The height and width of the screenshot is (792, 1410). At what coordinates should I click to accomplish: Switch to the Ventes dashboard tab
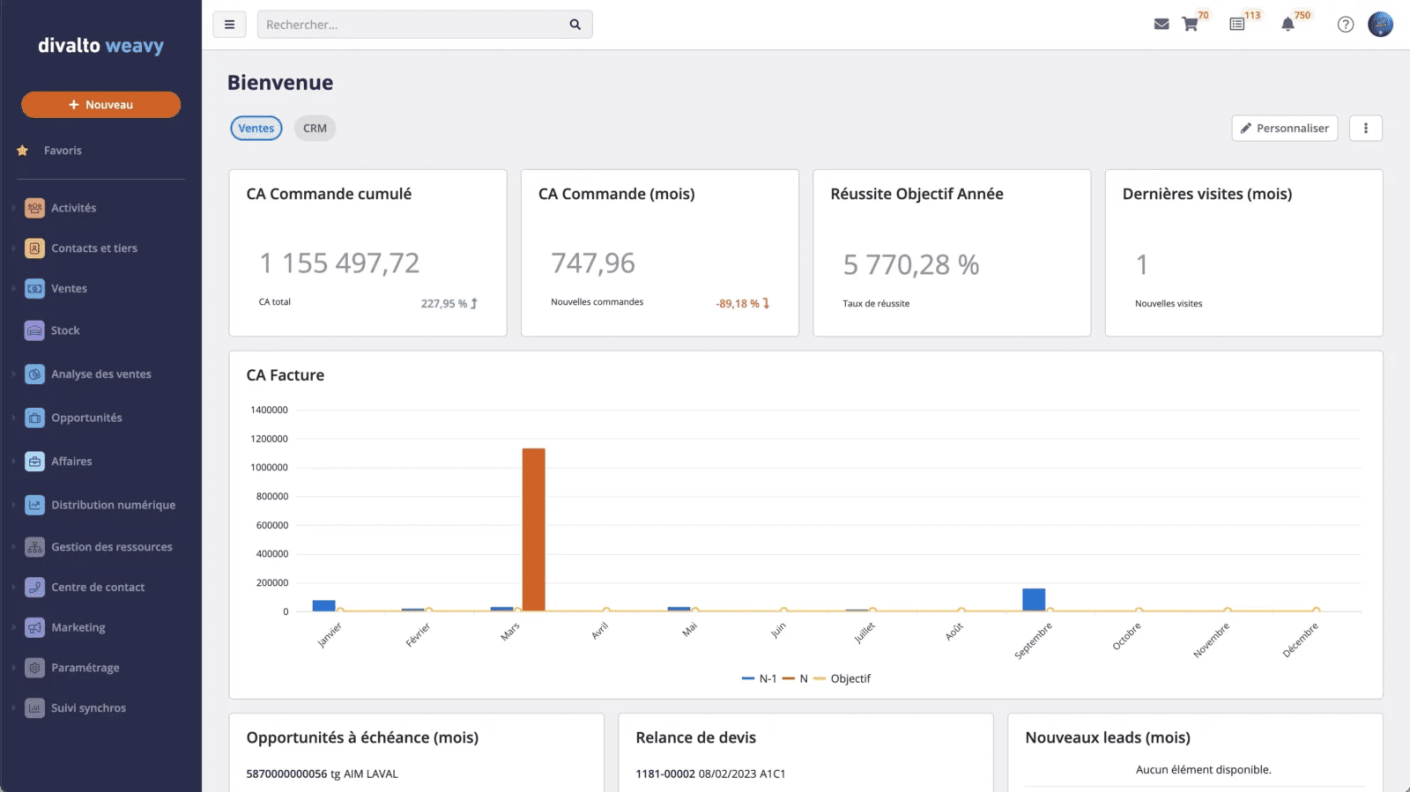(x=256, y=128)
